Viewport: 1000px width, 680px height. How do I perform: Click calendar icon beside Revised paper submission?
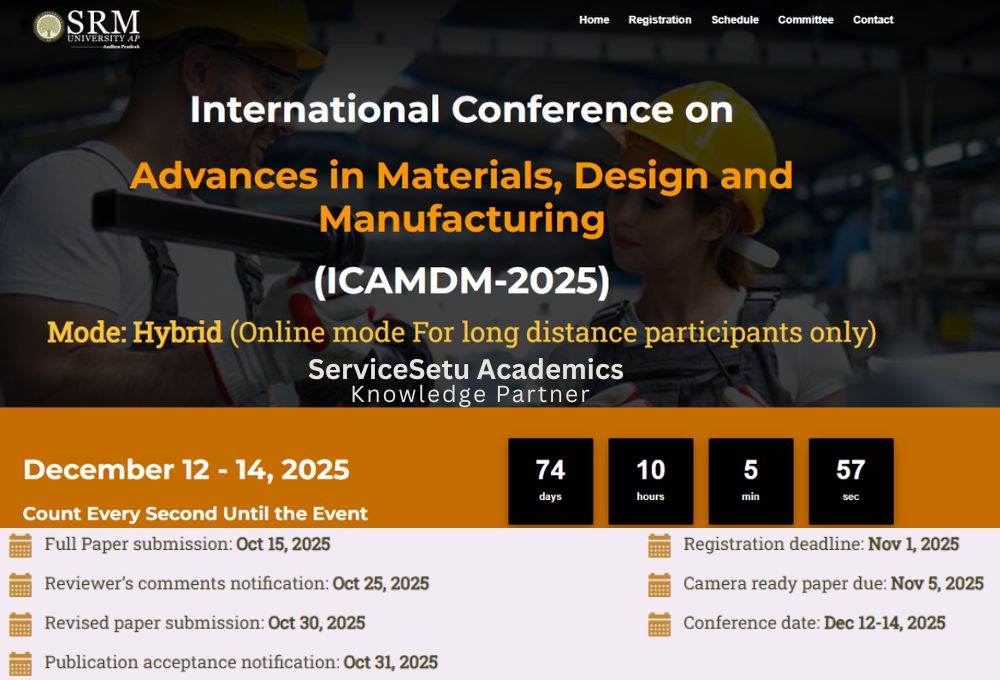point(20,624)
